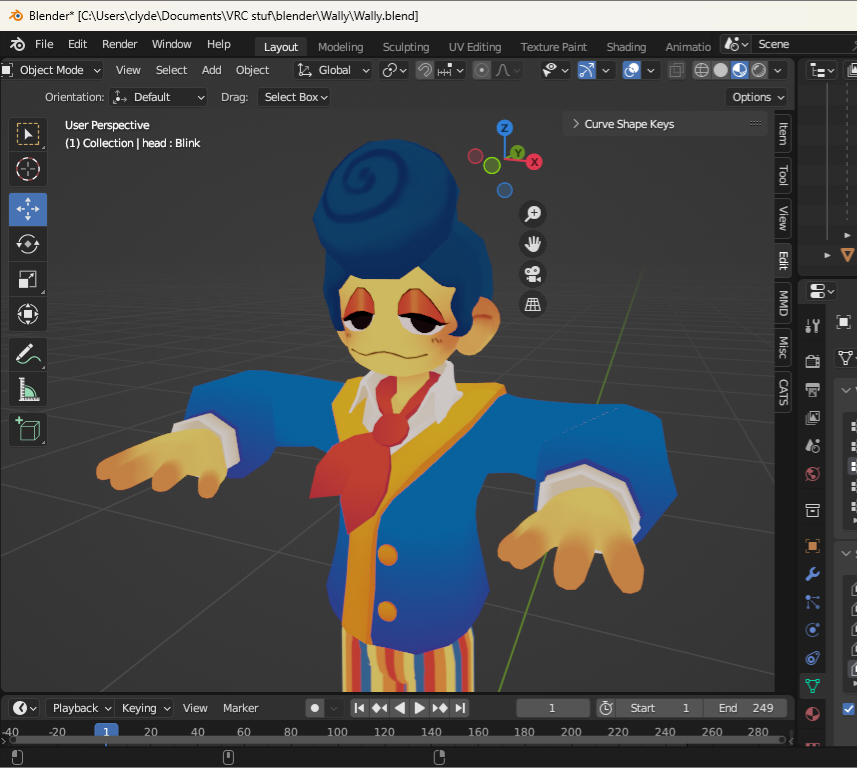Select the Rotate tool
The width and height of the screenshot is (857, 768).
28,243
